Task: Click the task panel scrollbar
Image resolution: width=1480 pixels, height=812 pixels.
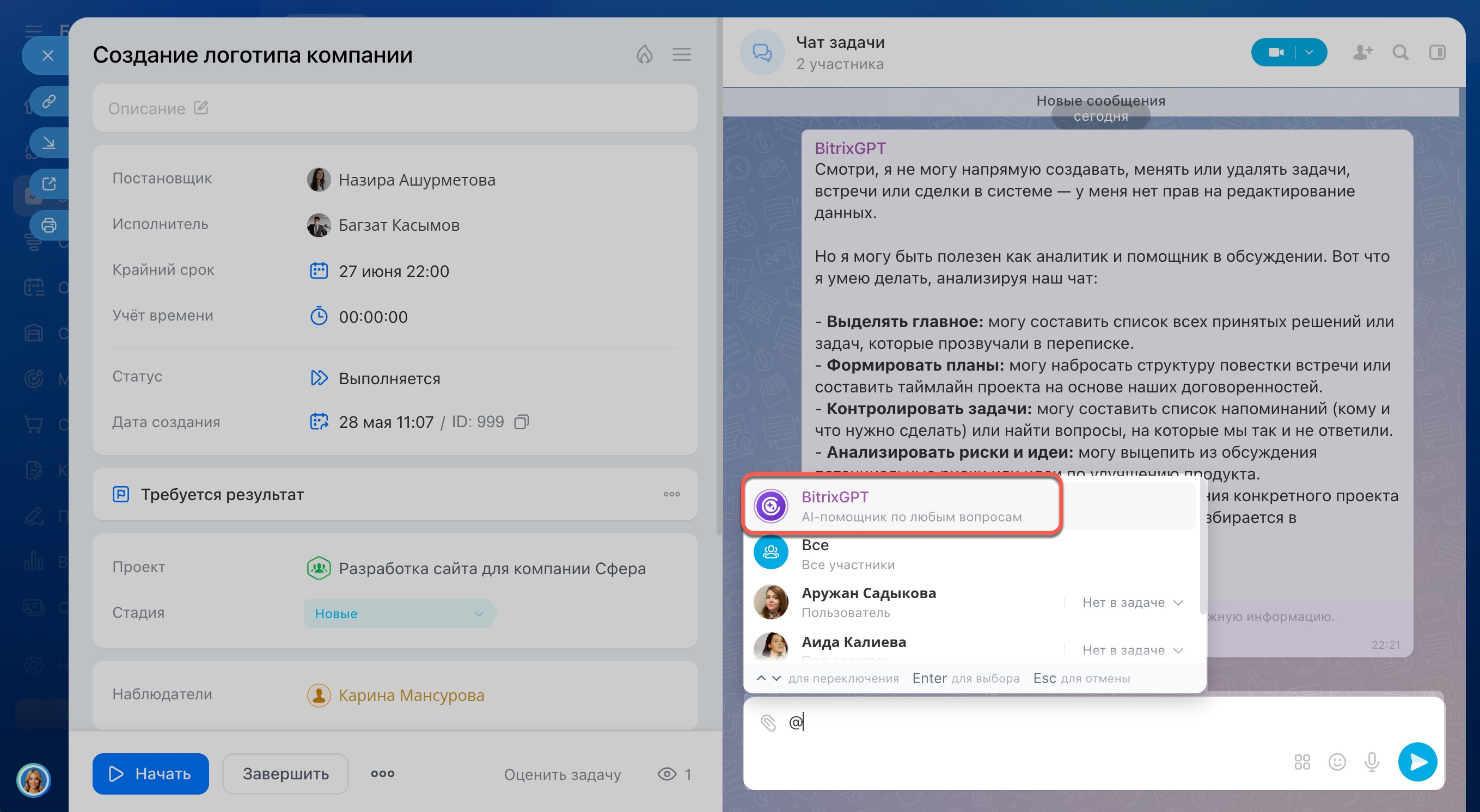Action: (718, 275)
